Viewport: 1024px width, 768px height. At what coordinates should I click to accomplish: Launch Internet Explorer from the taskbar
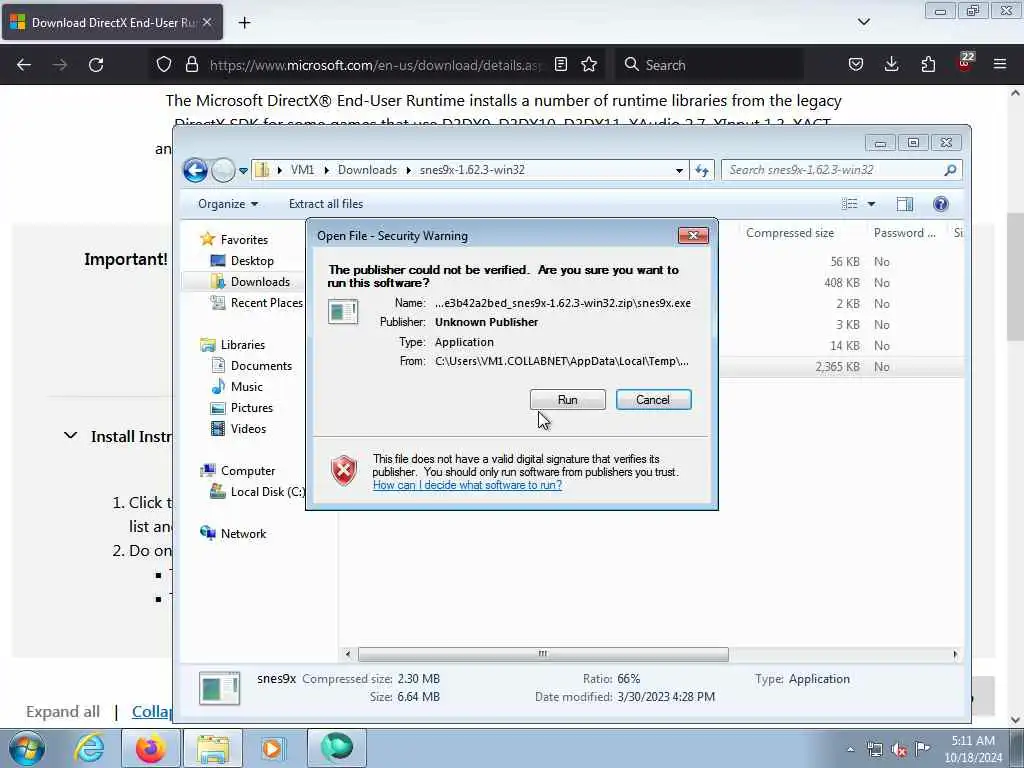[90, 748]
